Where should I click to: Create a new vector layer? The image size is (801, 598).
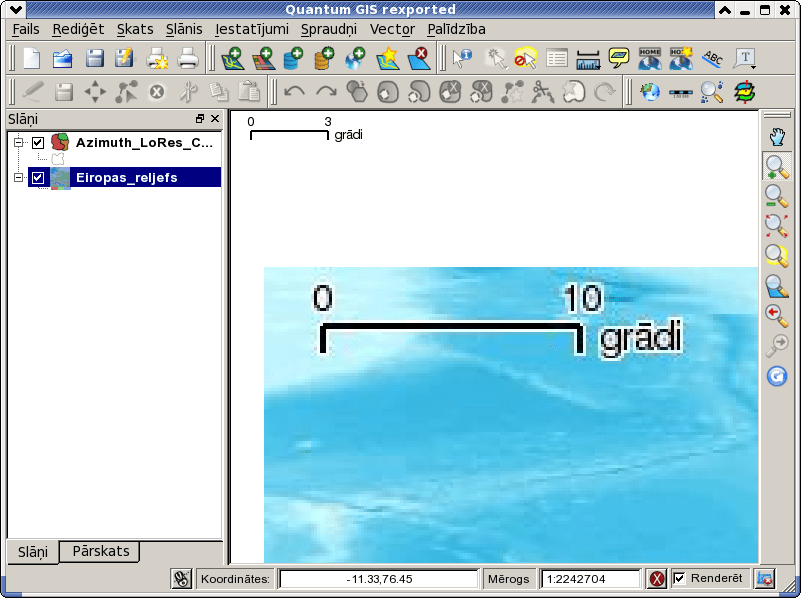(x=387, y=58)
